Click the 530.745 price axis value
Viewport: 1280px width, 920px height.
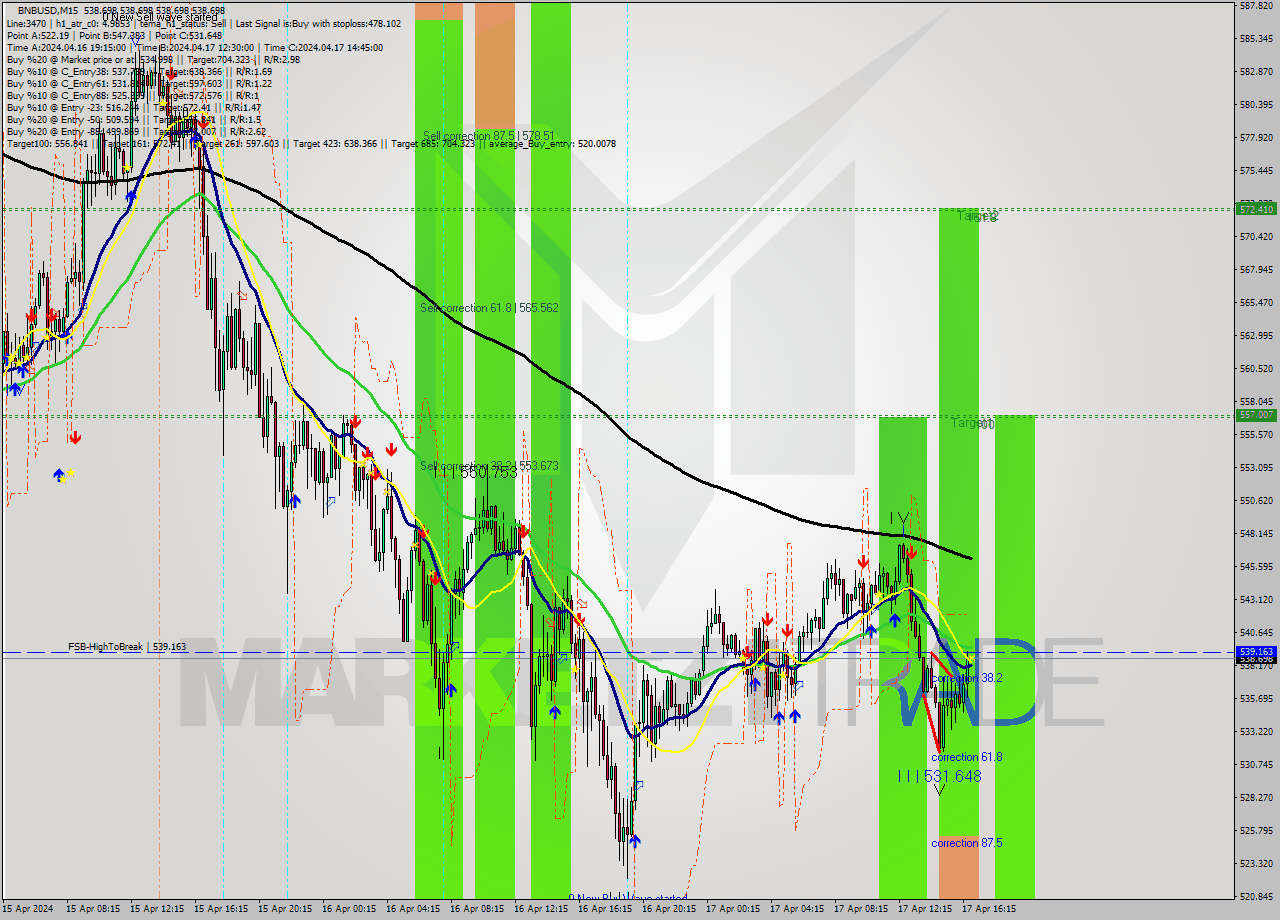tap(1256, 764)
